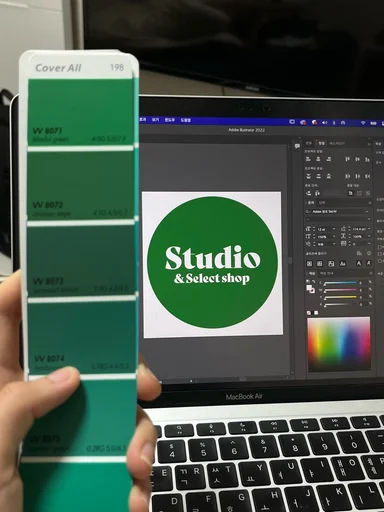
Task: Open the 보기 (View) menu
Action: [155, 120]
